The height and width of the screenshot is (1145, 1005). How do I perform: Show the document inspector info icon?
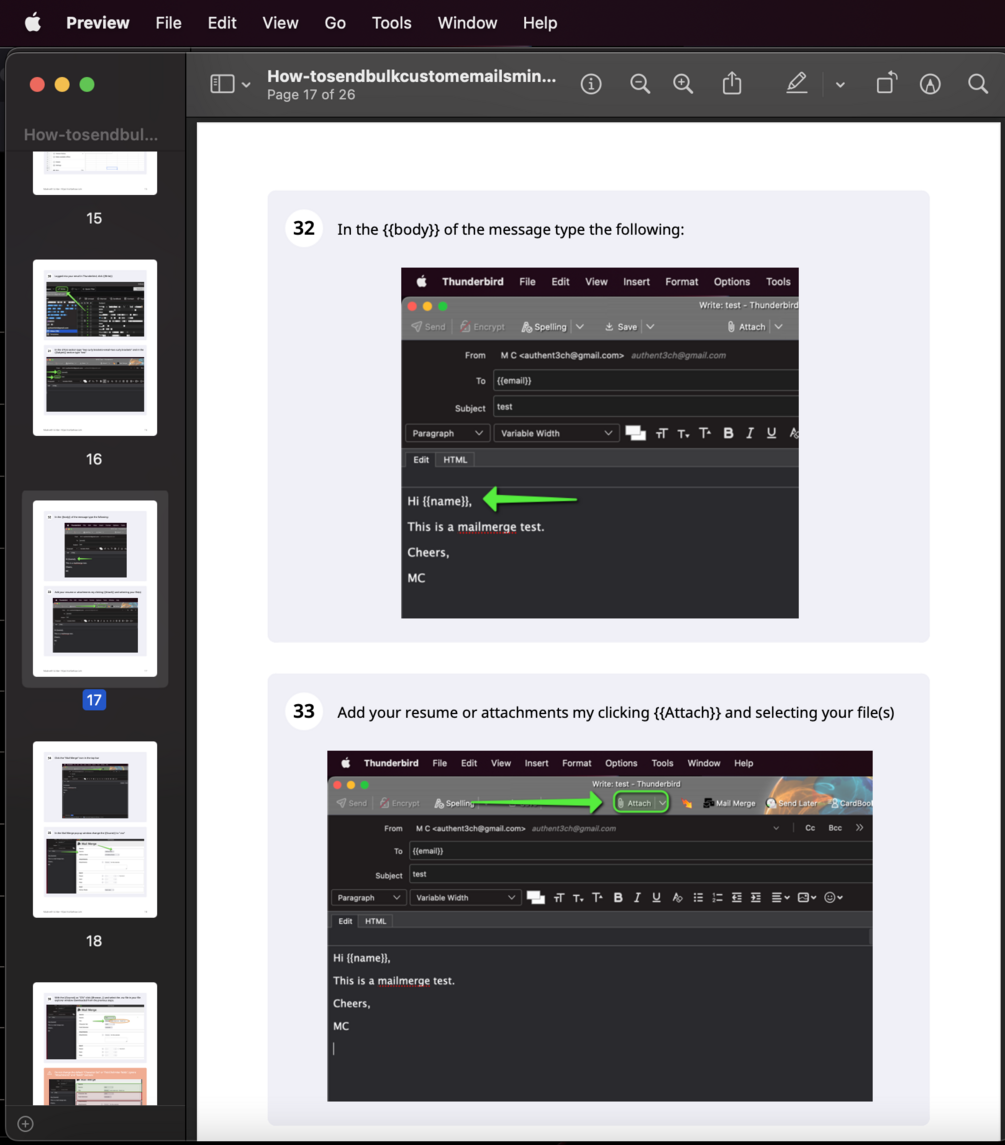591,84
